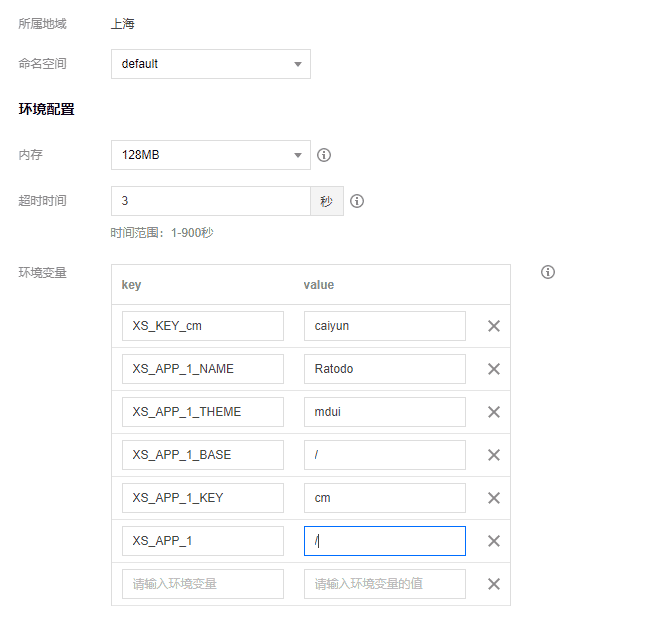
Task: Click the value field containing cm
Action: [384, 498]
